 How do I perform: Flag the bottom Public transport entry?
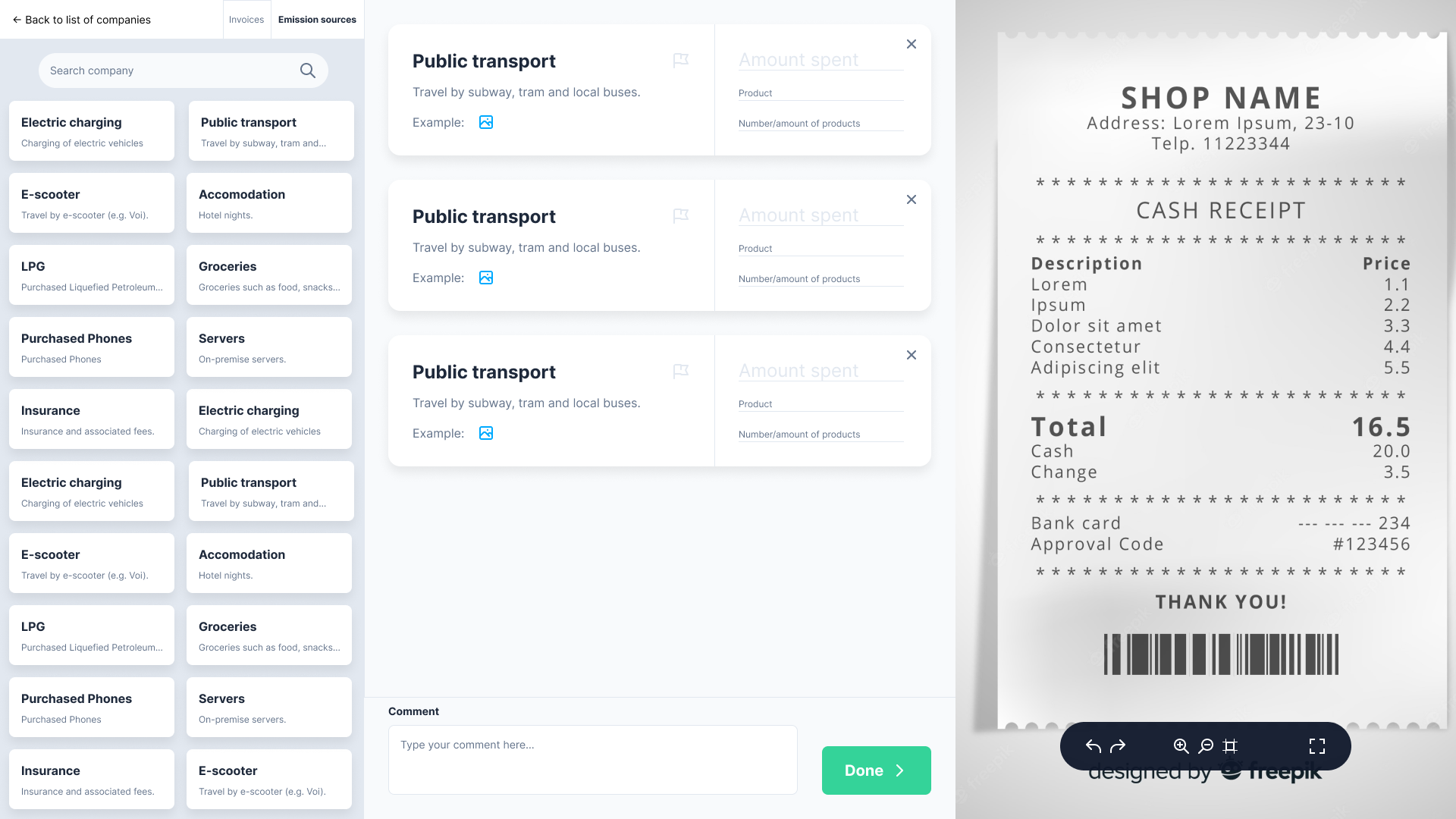click(x=681, y=371)
